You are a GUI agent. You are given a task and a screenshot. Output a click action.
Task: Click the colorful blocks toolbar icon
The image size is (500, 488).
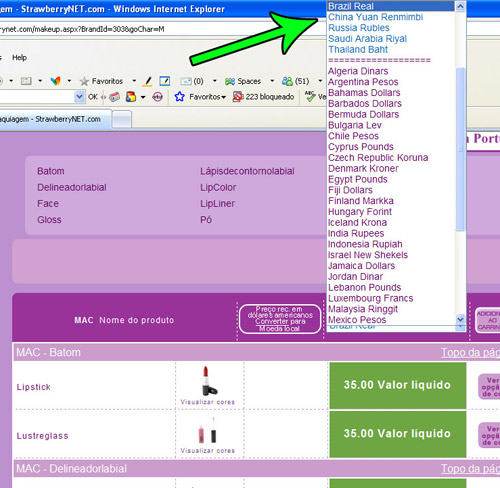click(131, 97)
